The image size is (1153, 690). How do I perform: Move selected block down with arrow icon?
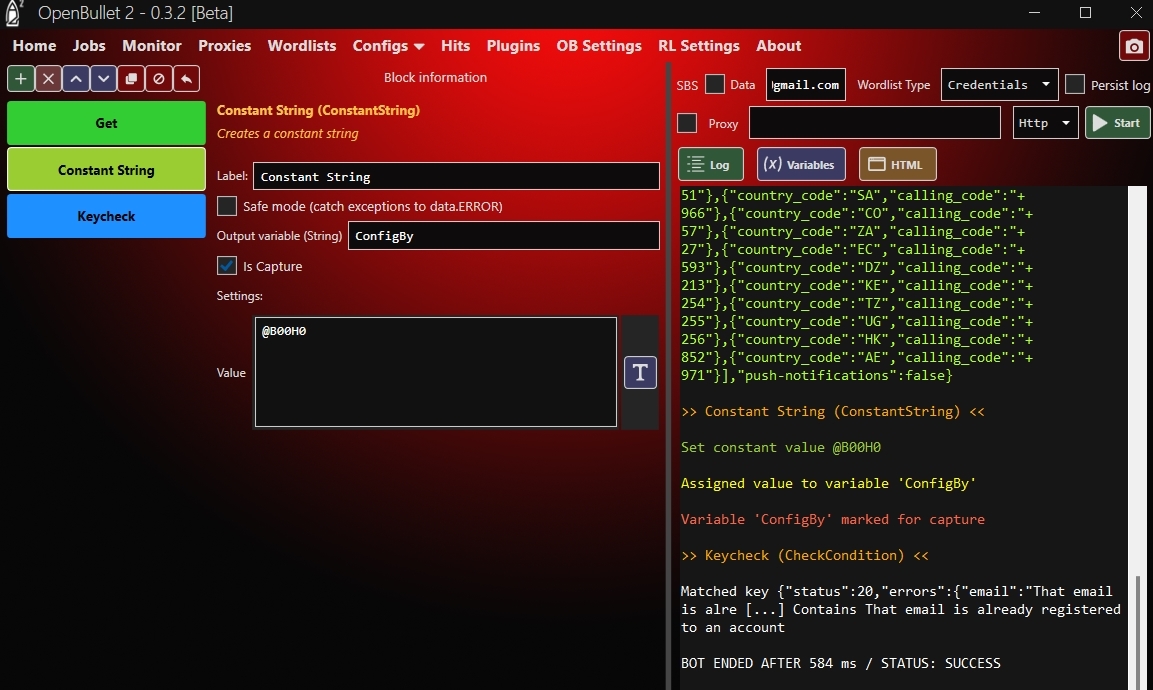(103, 79)
